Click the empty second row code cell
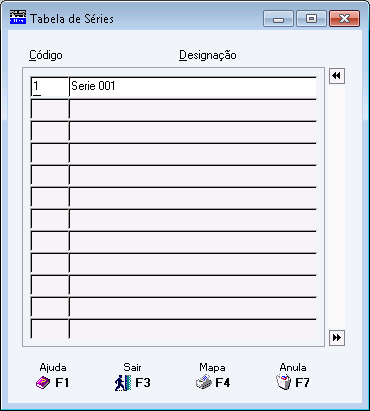This screenshot has width=370, height=411. pos(50,109)
